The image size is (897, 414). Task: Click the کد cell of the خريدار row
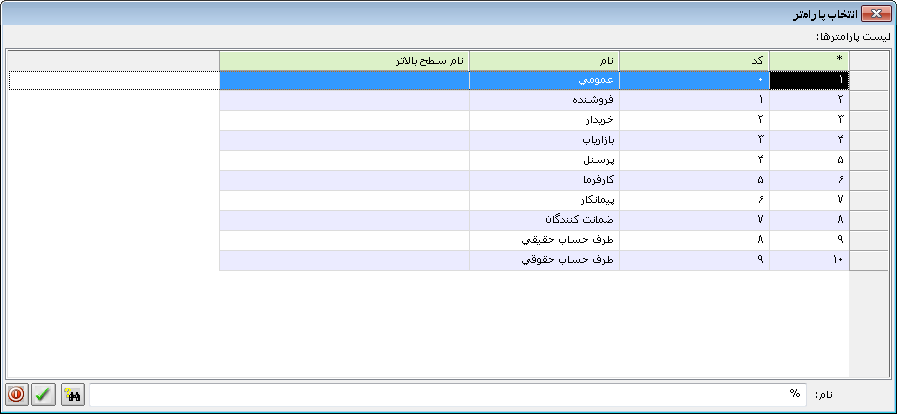coord(694,120)
